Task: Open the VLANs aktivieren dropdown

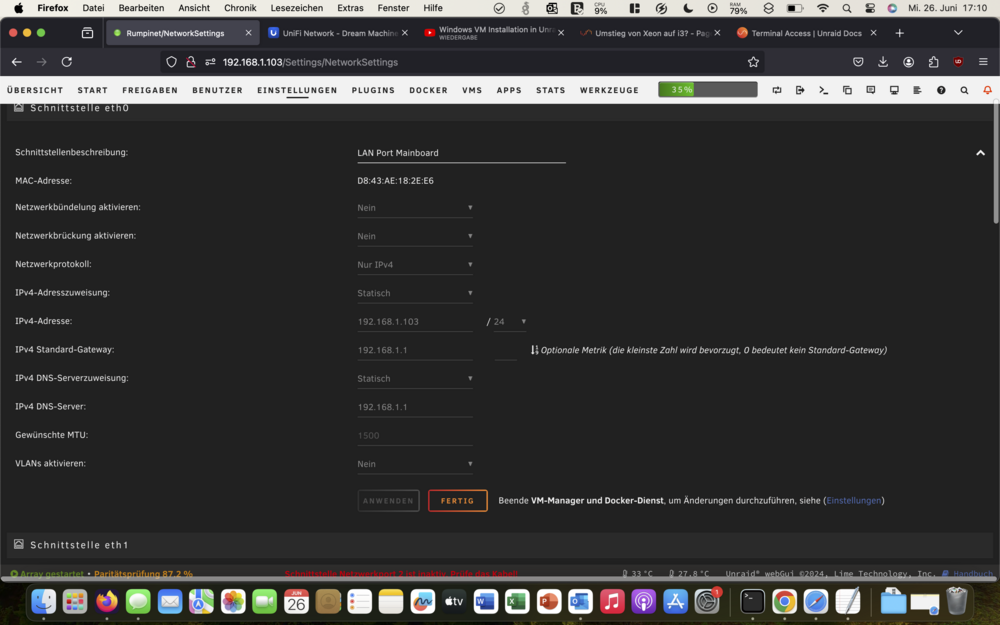Action: point(415,464)
